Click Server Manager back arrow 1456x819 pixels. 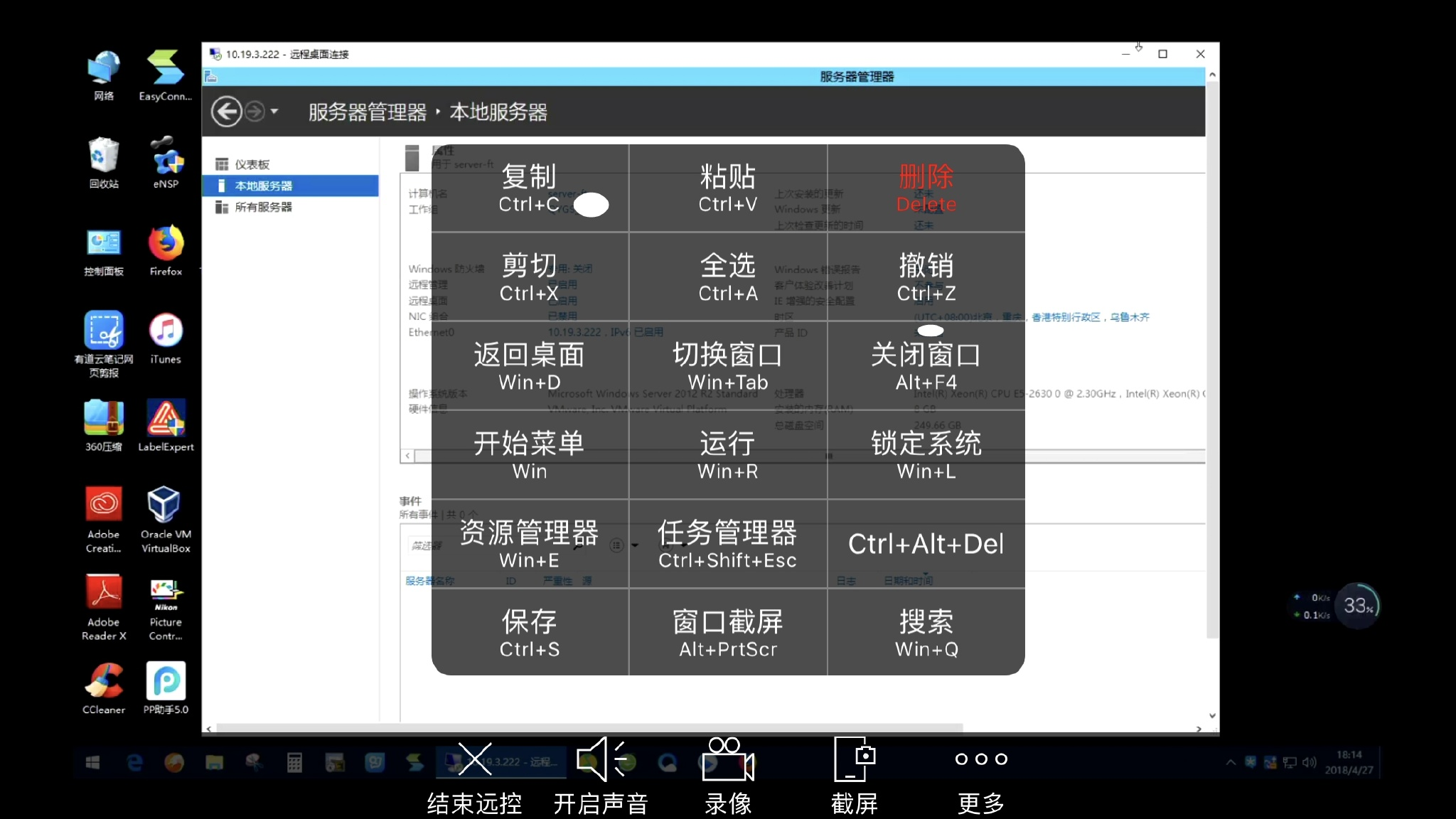(227, 112)
